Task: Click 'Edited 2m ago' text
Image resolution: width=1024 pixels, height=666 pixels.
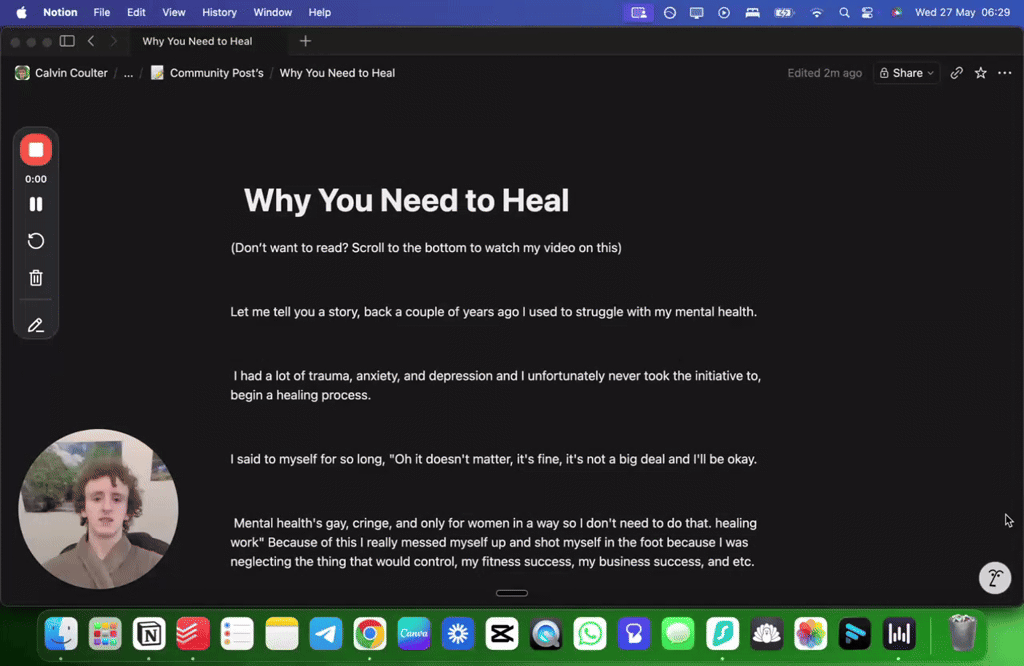Action: click(824, 73)
